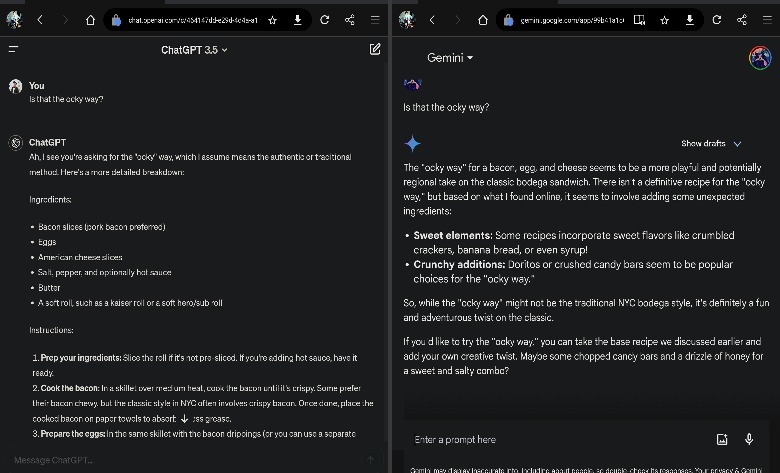Reload the Gemini browser page
The height and width of the screenshot is (473, 780).
[717, 19]
